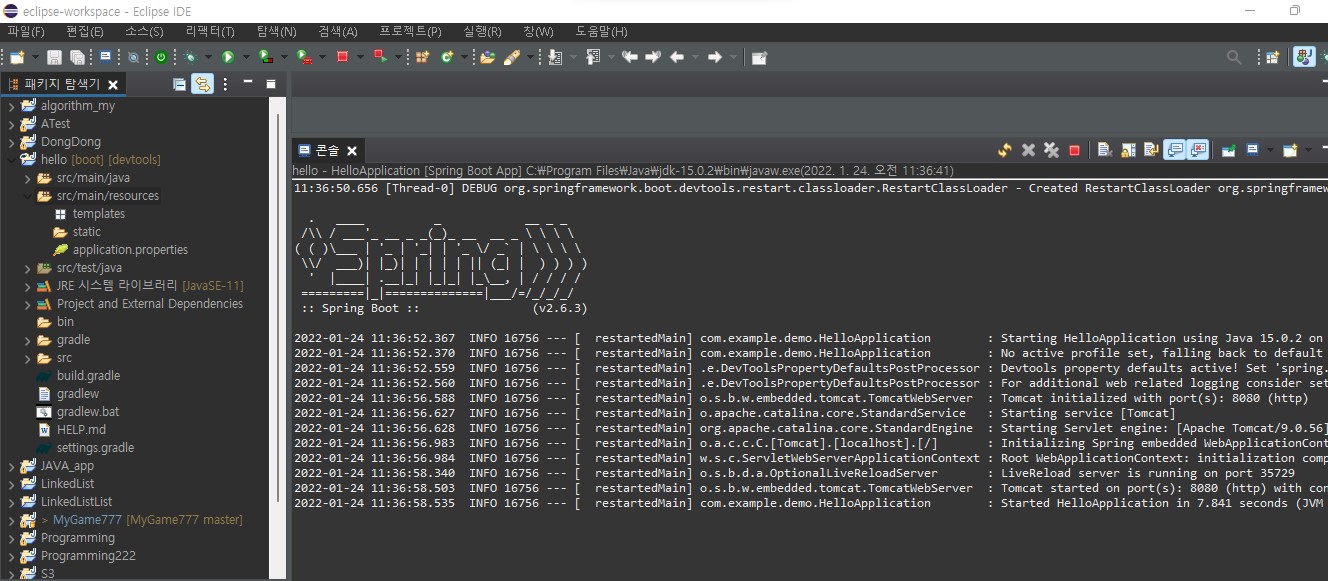Expand the JRE system library node
The height and width of the screenshot is (581, 1328).
[28, 286]
